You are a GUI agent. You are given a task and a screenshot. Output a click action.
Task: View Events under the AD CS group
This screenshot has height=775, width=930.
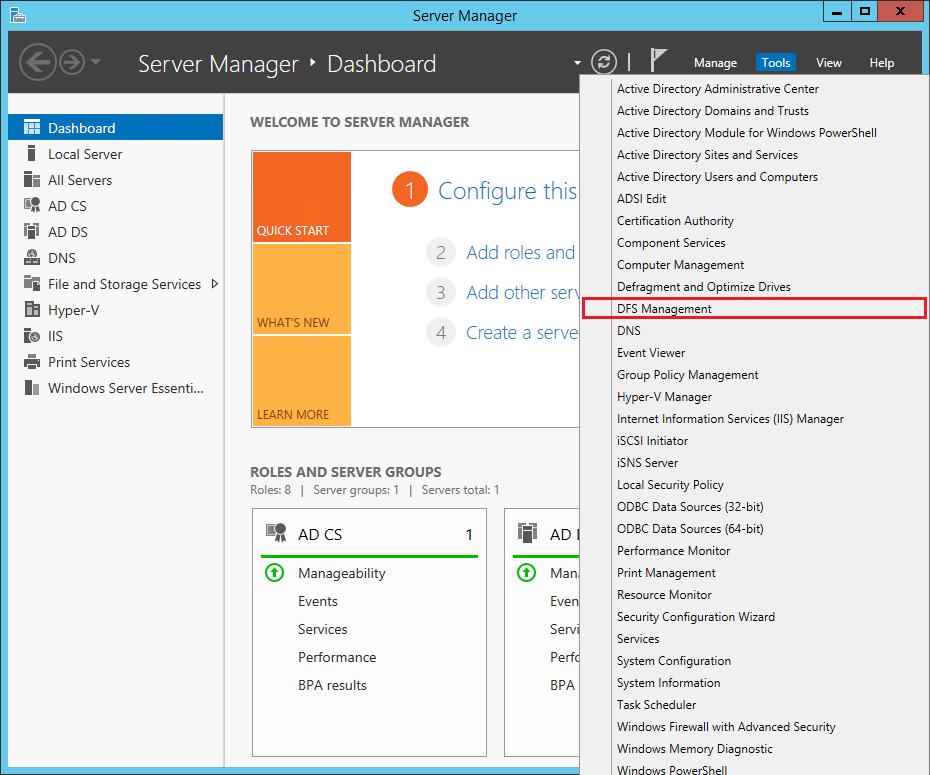tap(318, 601)
